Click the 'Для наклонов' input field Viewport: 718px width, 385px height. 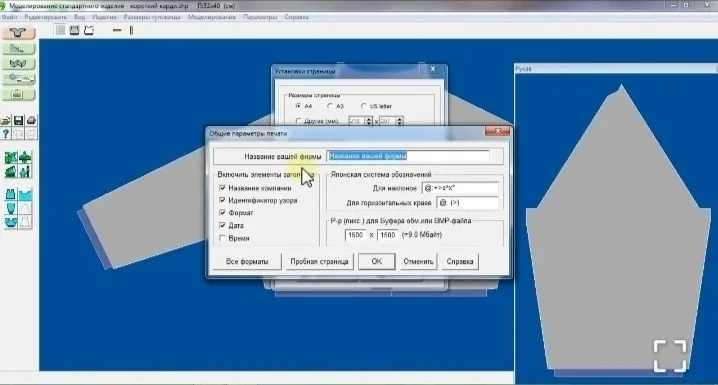pyautogui.click(x=460, y=188)
